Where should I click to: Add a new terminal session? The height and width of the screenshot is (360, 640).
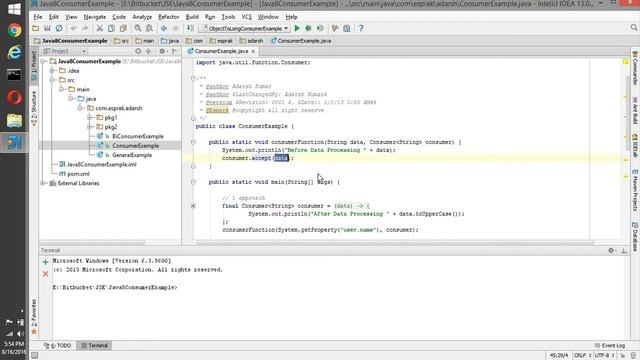[x=45, y=262]
